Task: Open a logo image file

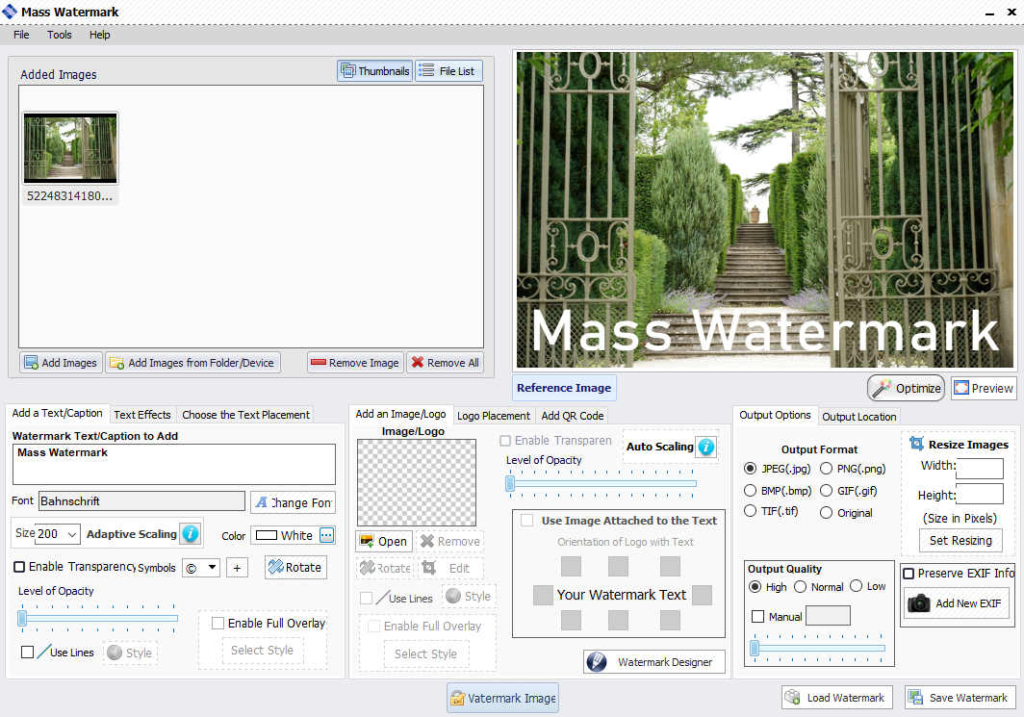Action: [x=384, y=541]
